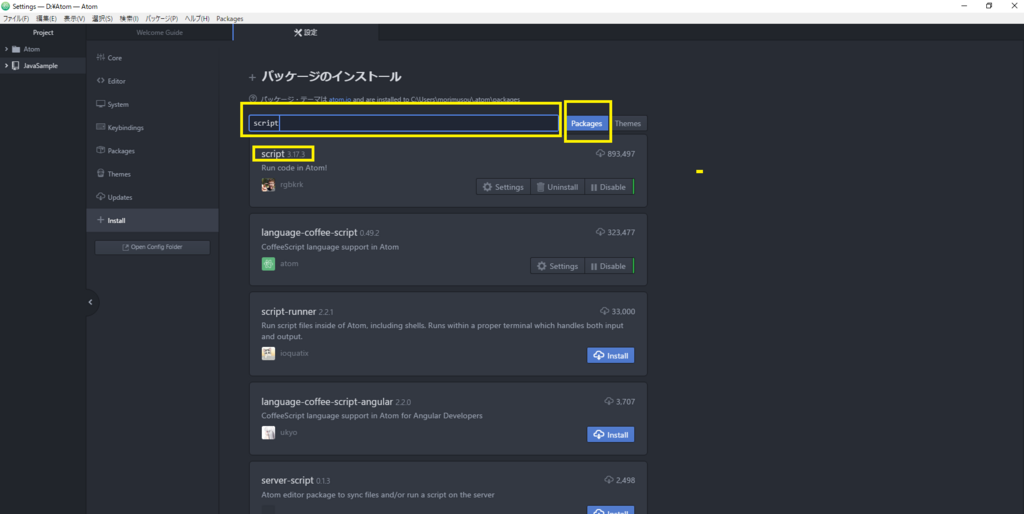This screenshot has height=514, width=1024.
Task: Expand the JavaSample project folder
Action: pos(7,66)
